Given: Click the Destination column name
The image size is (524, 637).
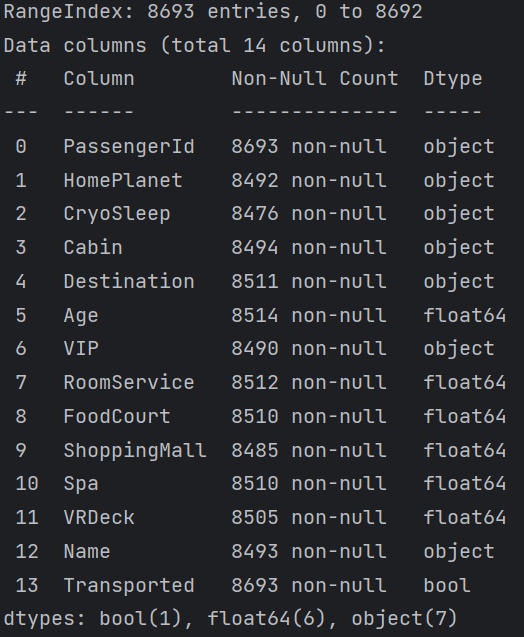Looking at the screenshot, I should click(129, 282).
